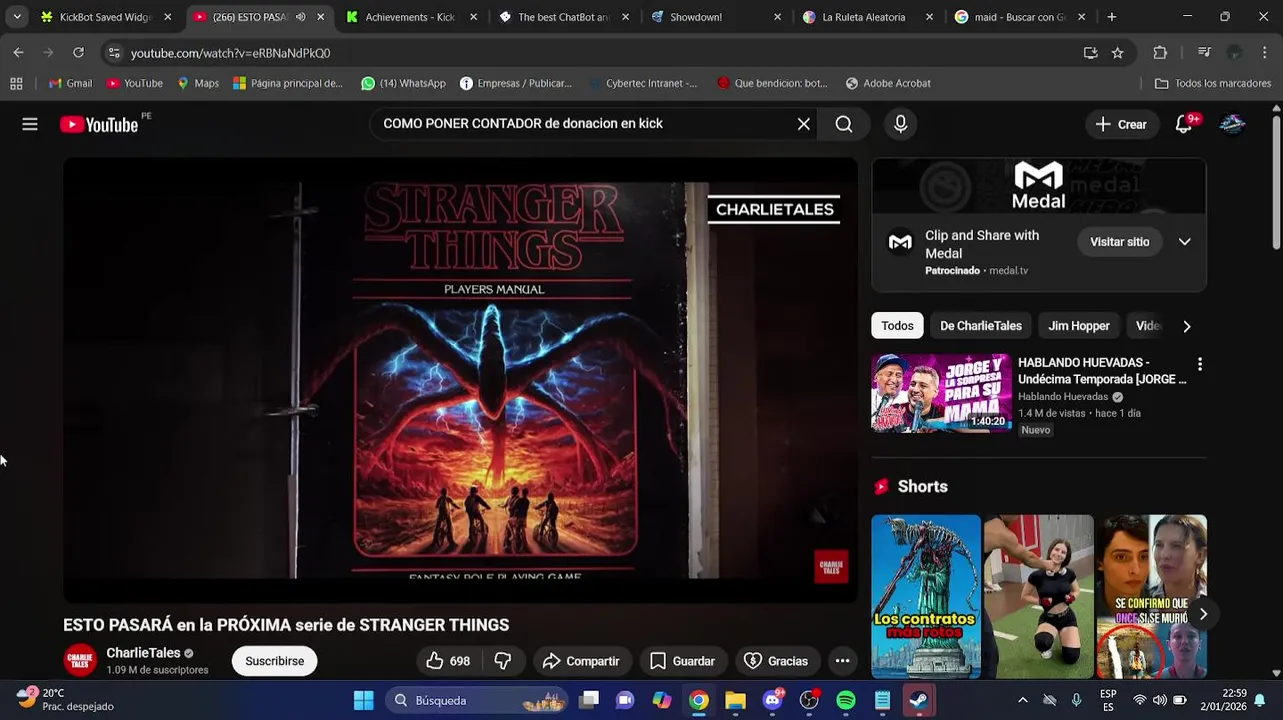Clear the YouTube search query with X
The image size is (1283, 720).
804,124
